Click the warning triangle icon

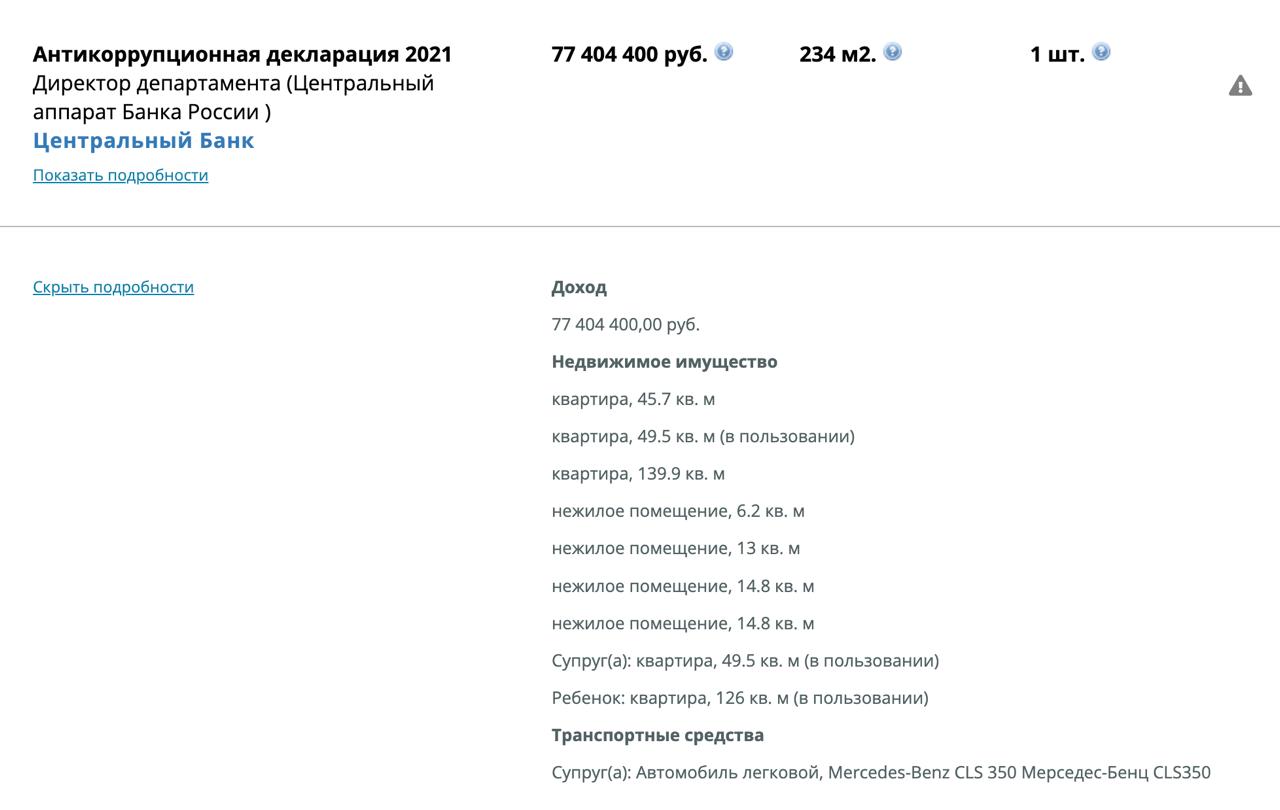(1240, 86)
